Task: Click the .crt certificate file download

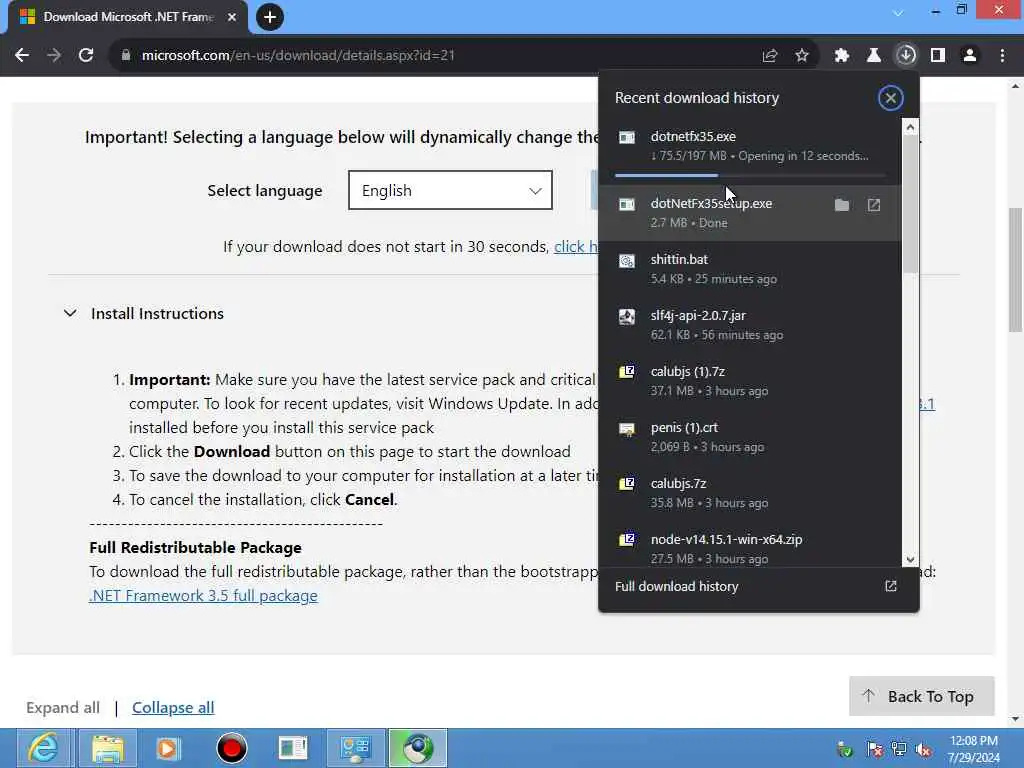Action: click(750, 437)
